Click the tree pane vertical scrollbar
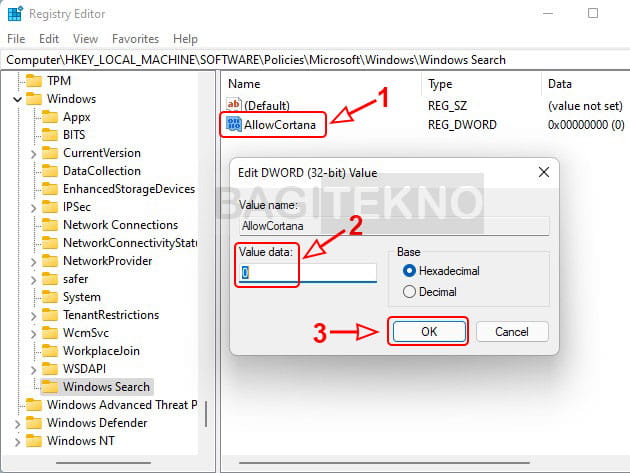Viewport: 630px width, 473px height. click(x=206, y=414)
